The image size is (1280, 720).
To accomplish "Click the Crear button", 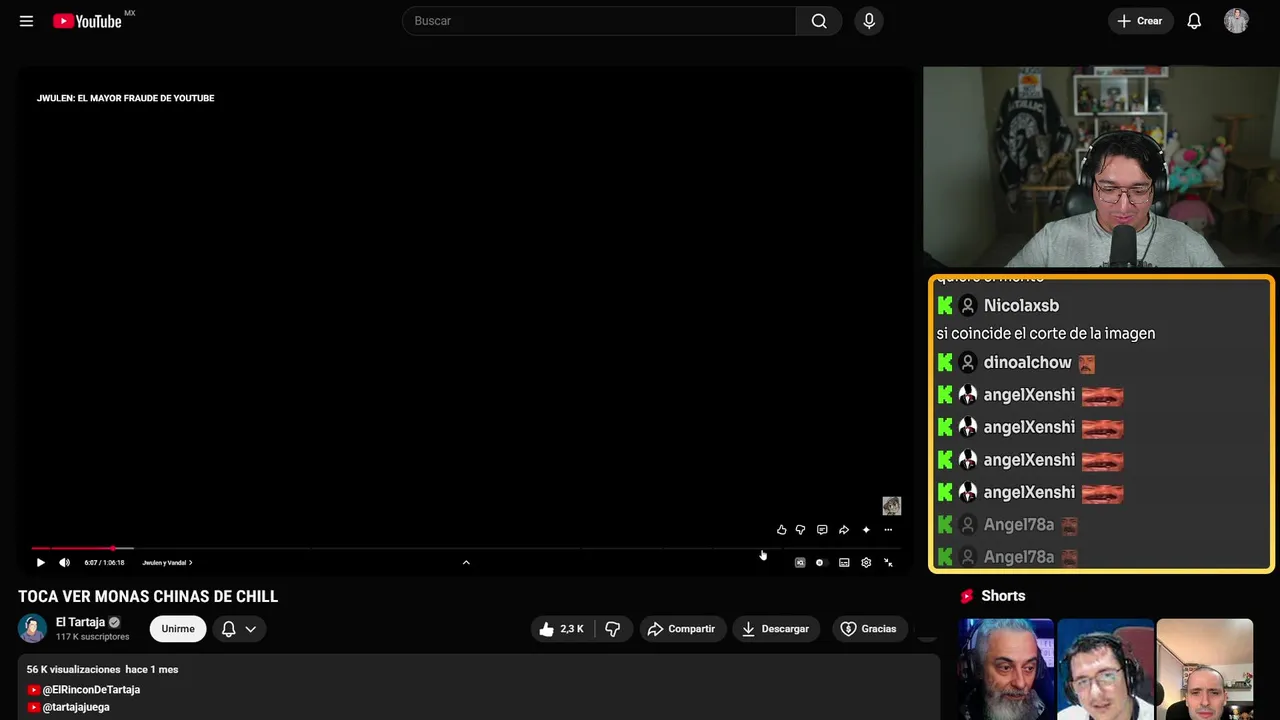I will (x=1140, y=21).
